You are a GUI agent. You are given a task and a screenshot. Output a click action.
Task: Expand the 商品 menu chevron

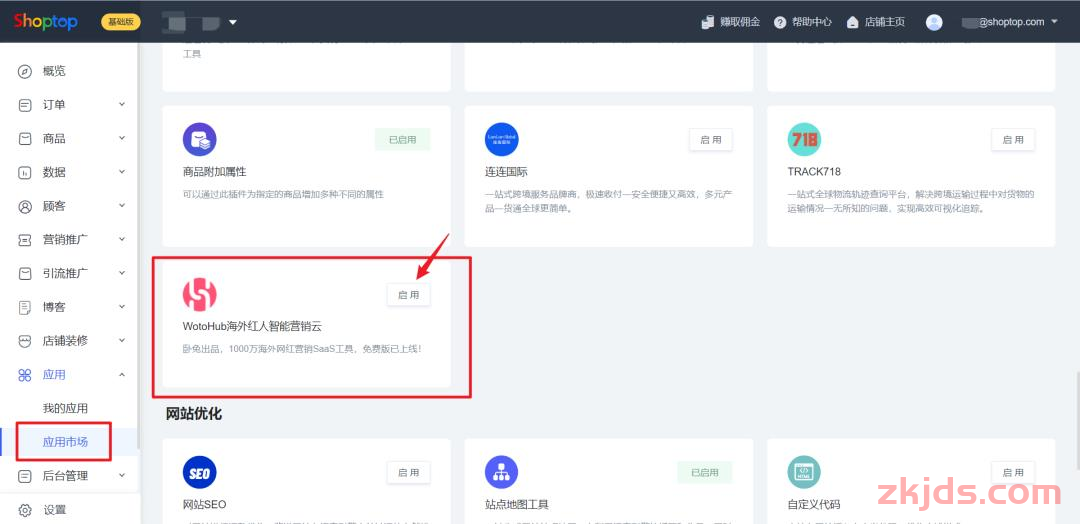(x=122, y=138)
